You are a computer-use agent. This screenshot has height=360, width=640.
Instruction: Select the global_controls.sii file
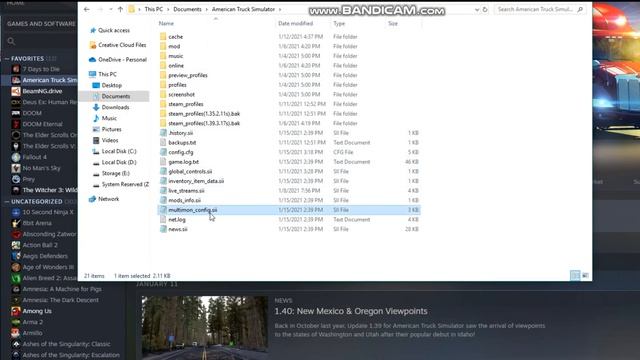[190, 171]
